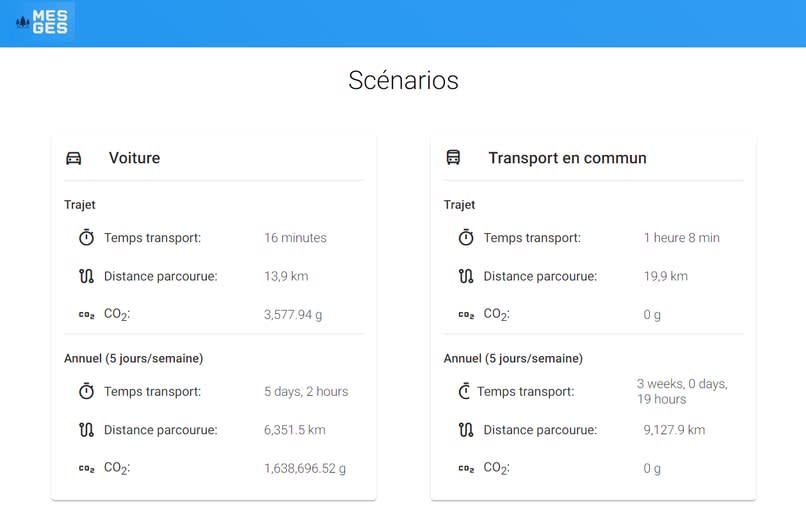Click the MES GES logo in header
Image resolution: width=806 pixels, height=513 pixels.
click(x=42, y=22)
